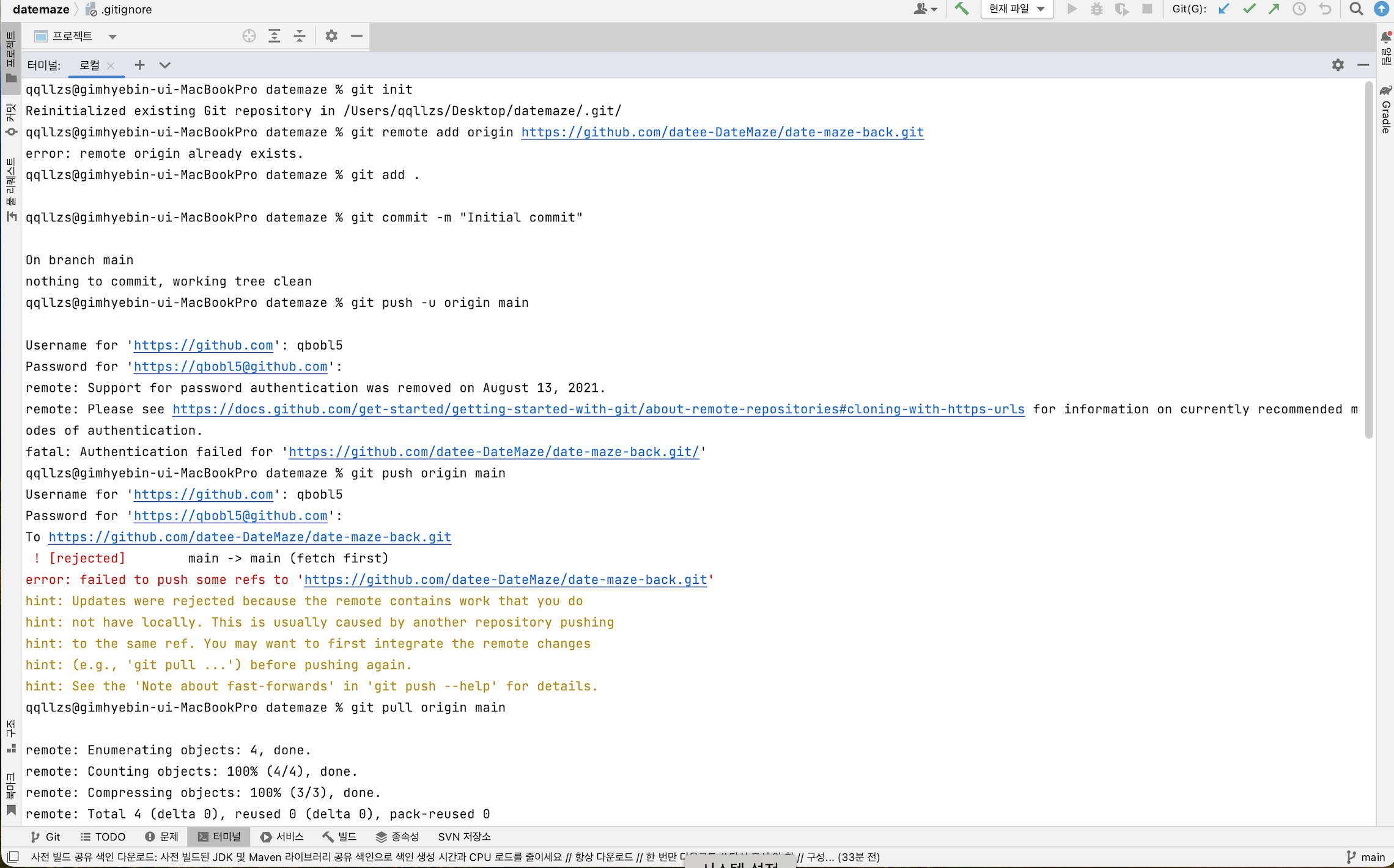Viewport: 1394px width, 868px height.
Task: Open the 서비스 bottom tab
Action: tap(282, 837)
